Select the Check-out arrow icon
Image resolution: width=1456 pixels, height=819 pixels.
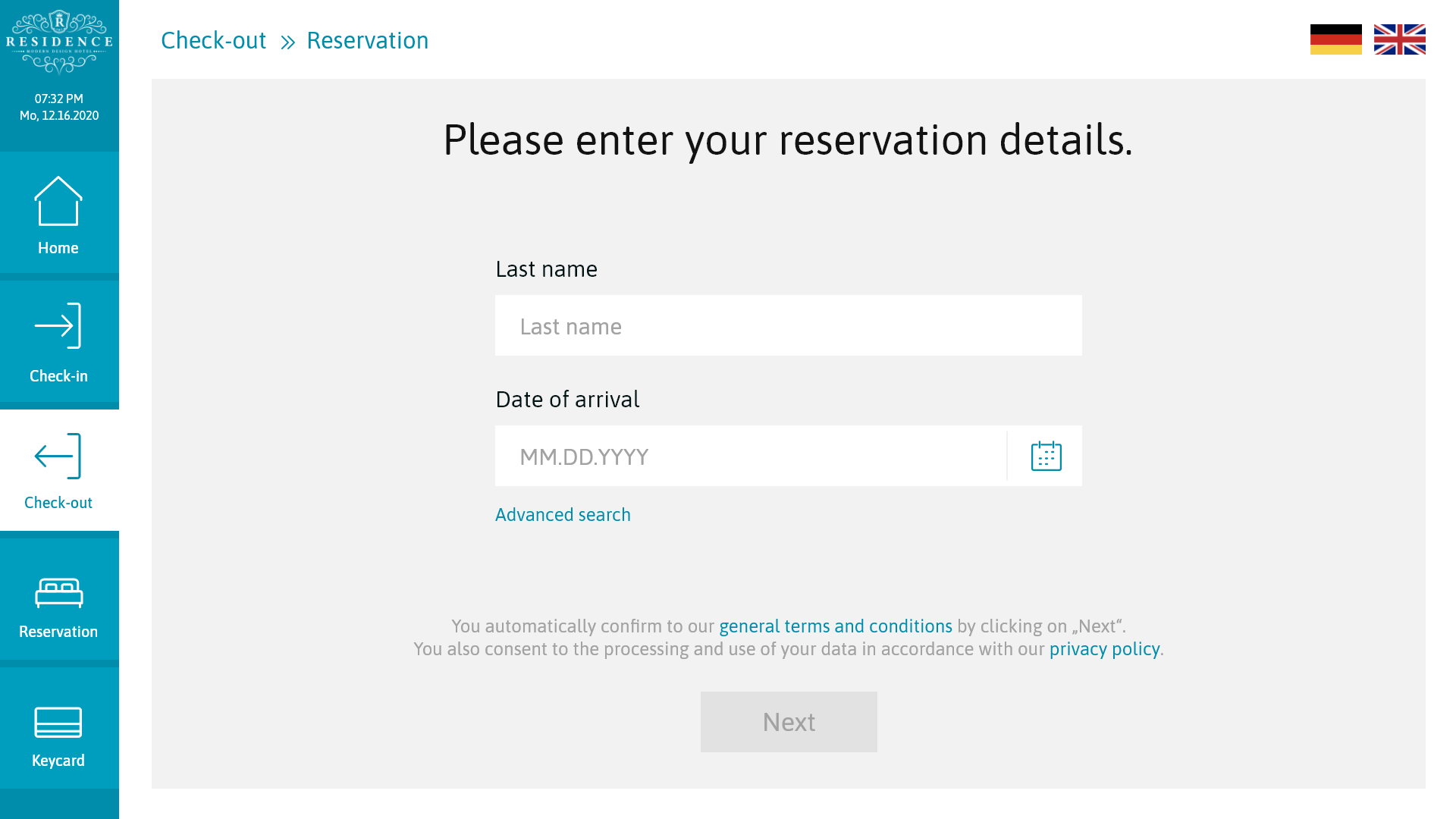point(58,456)
